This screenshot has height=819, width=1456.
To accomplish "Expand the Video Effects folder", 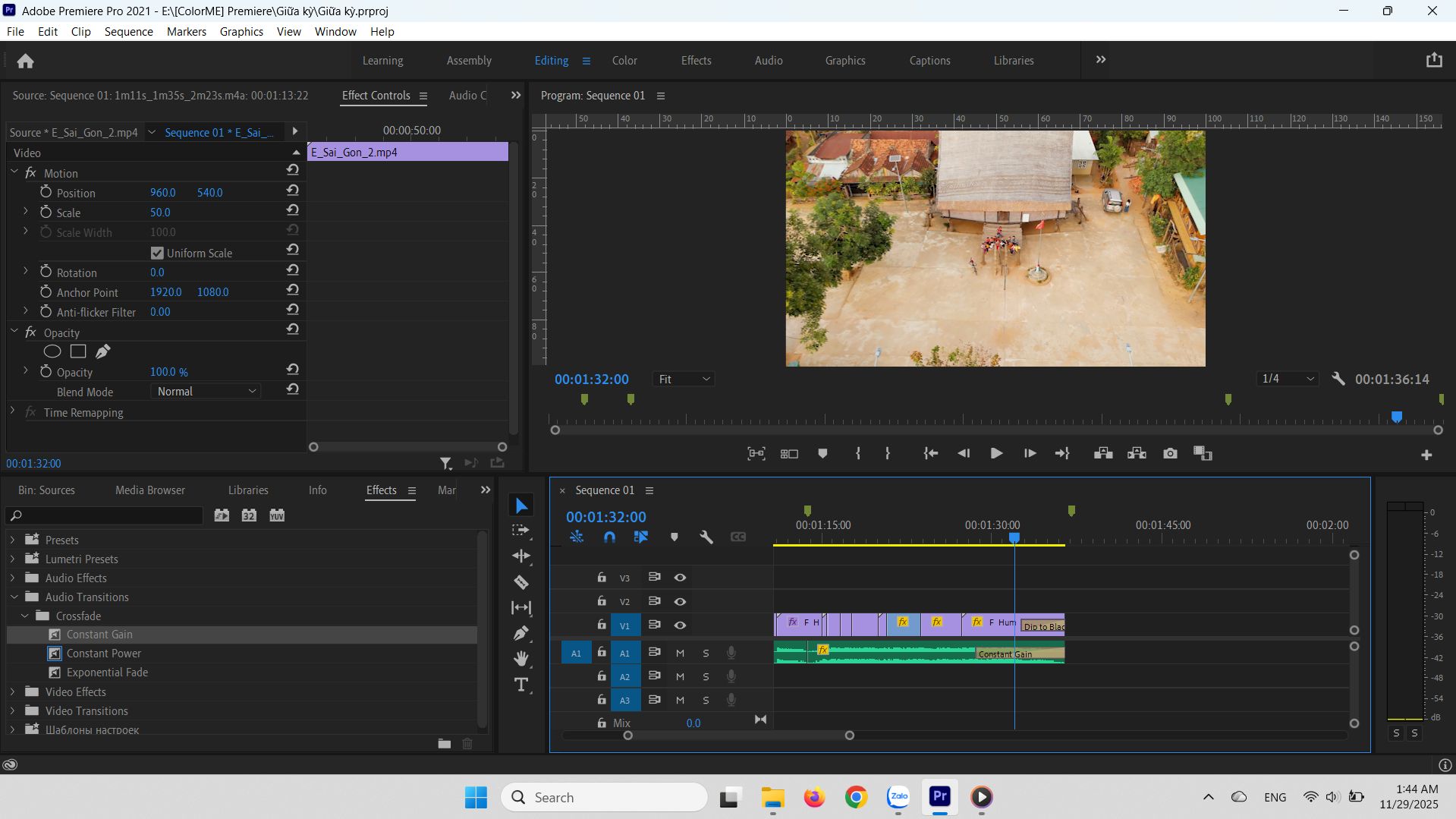I will coord(12,691).
